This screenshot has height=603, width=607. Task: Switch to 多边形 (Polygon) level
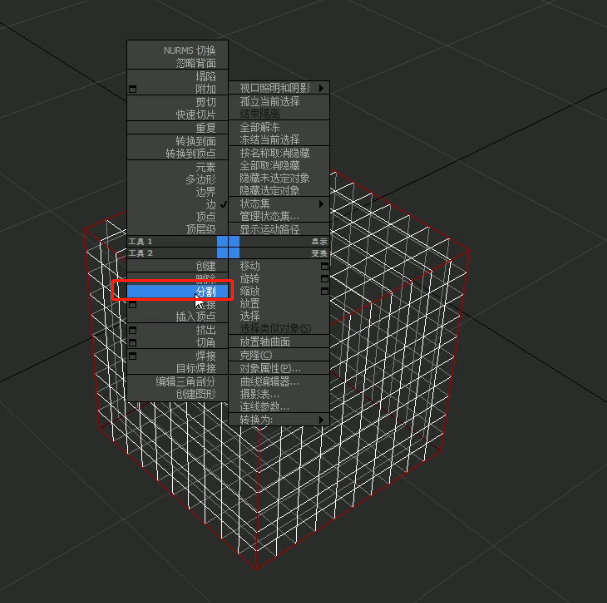[x=201, y=180]
